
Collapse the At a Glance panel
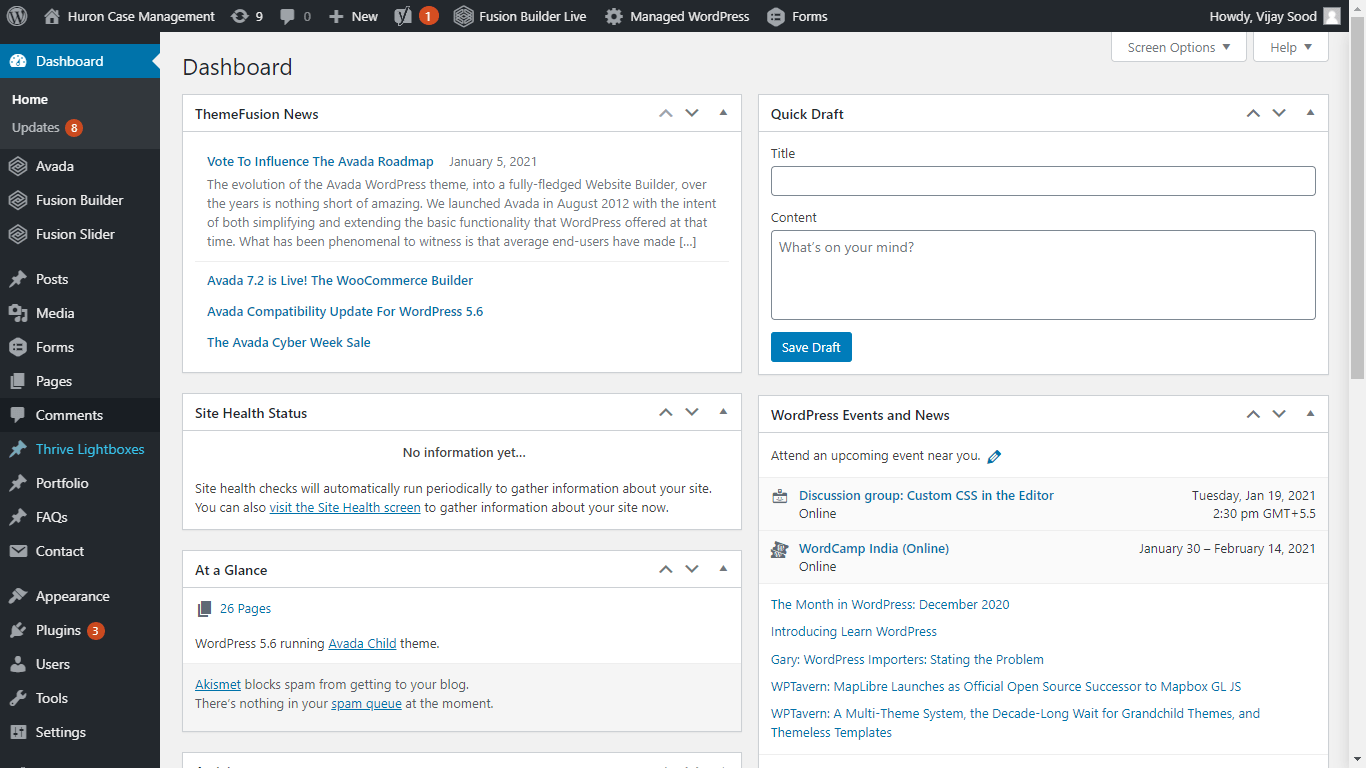click(x=723, y=569)
